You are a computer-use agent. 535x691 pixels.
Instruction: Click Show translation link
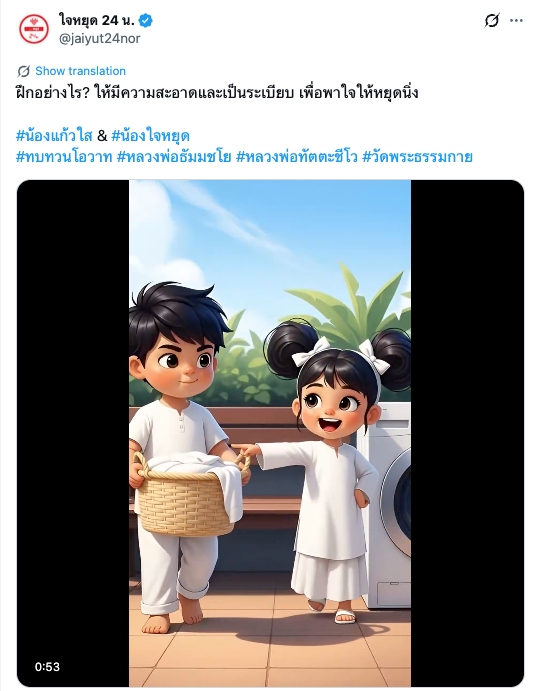80,71
